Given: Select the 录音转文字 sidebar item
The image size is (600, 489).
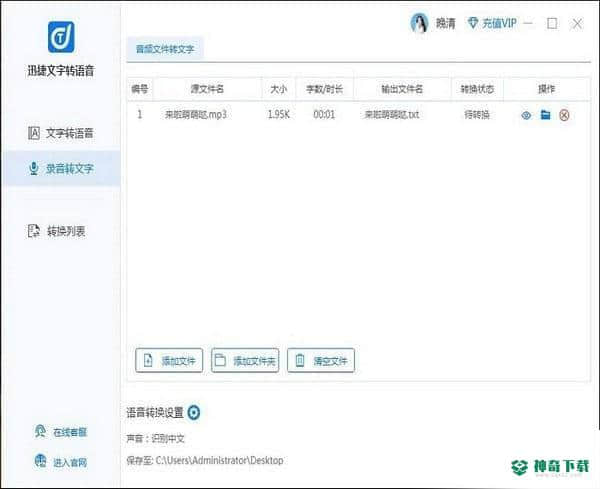Looking at the screenshot, I should click(60, 168).
